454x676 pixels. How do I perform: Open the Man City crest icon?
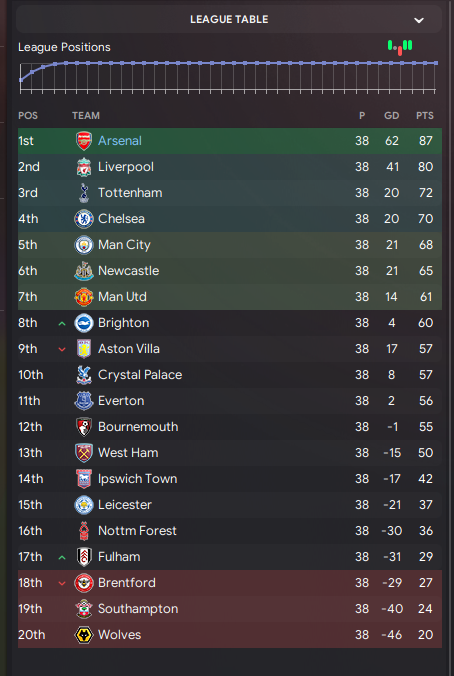84,245
